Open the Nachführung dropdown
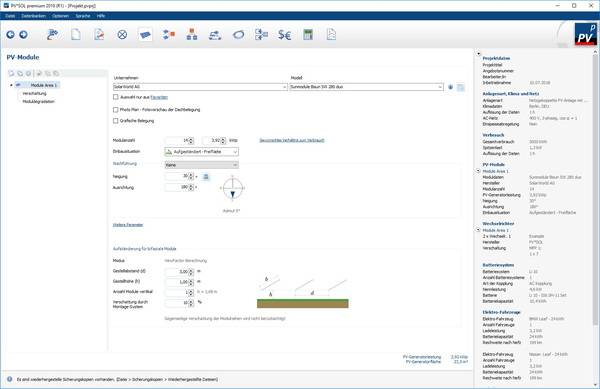600x389 pixels. (202, 165)
